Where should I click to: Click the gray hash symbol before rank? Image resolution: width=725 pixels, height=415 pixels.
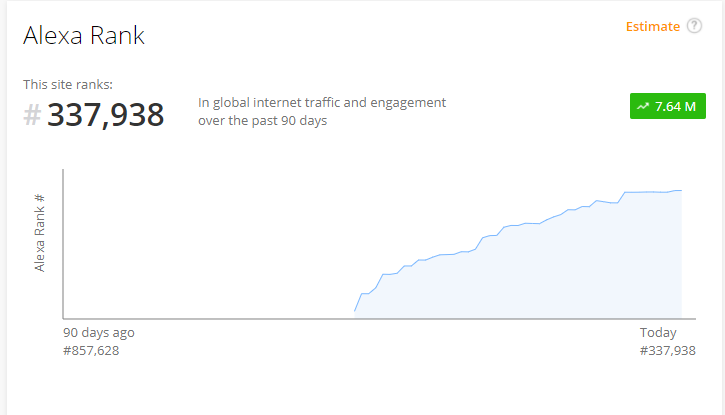pyautogui.click(x=32, y=115)
